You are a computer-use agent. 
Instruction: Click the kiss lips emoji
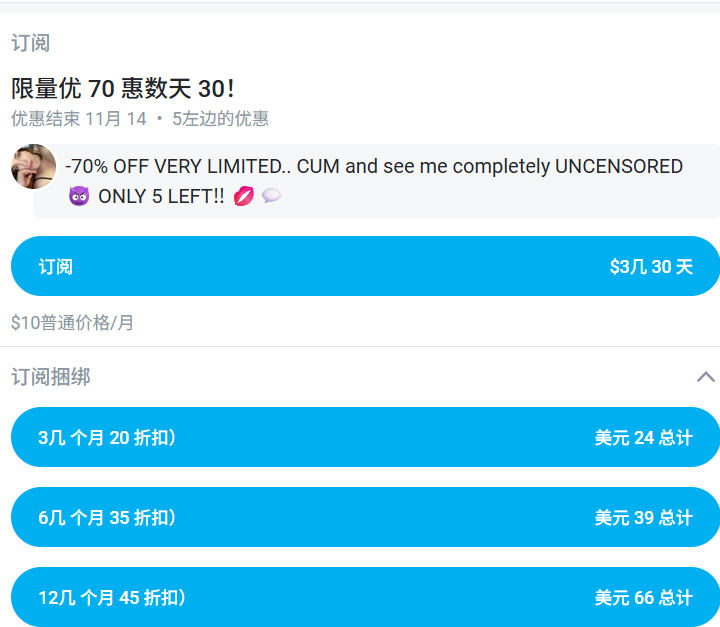243,196
